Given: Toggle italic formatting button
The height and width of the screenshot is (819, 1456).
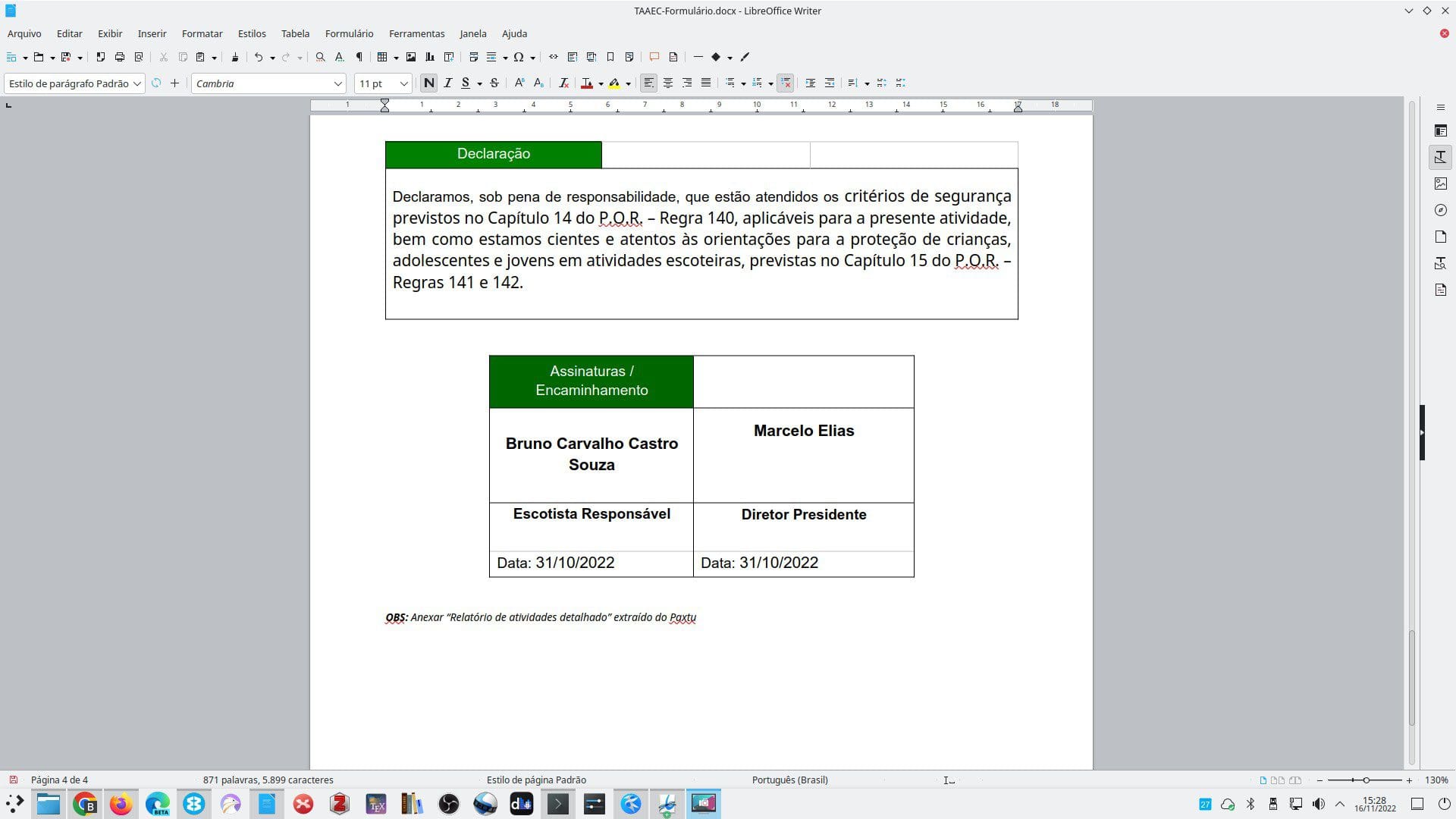Looking at the screenshot, I should pos(447,83).
